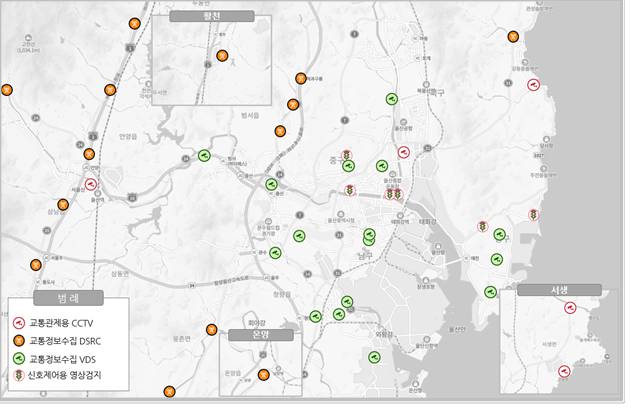Select the CCTV marker on the northeast coast
631x410 pixels.
(534, 85)
